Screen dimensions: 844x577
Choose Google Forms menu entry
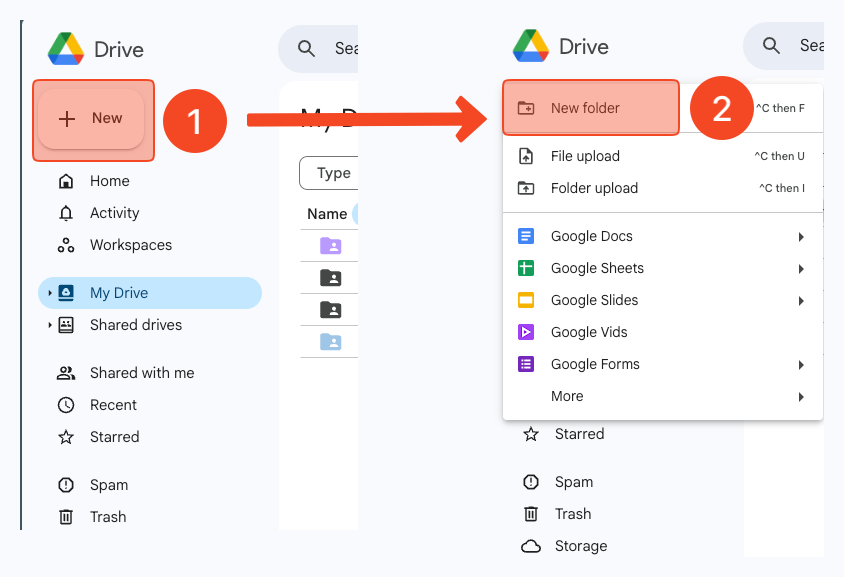(x=663, y=364)
